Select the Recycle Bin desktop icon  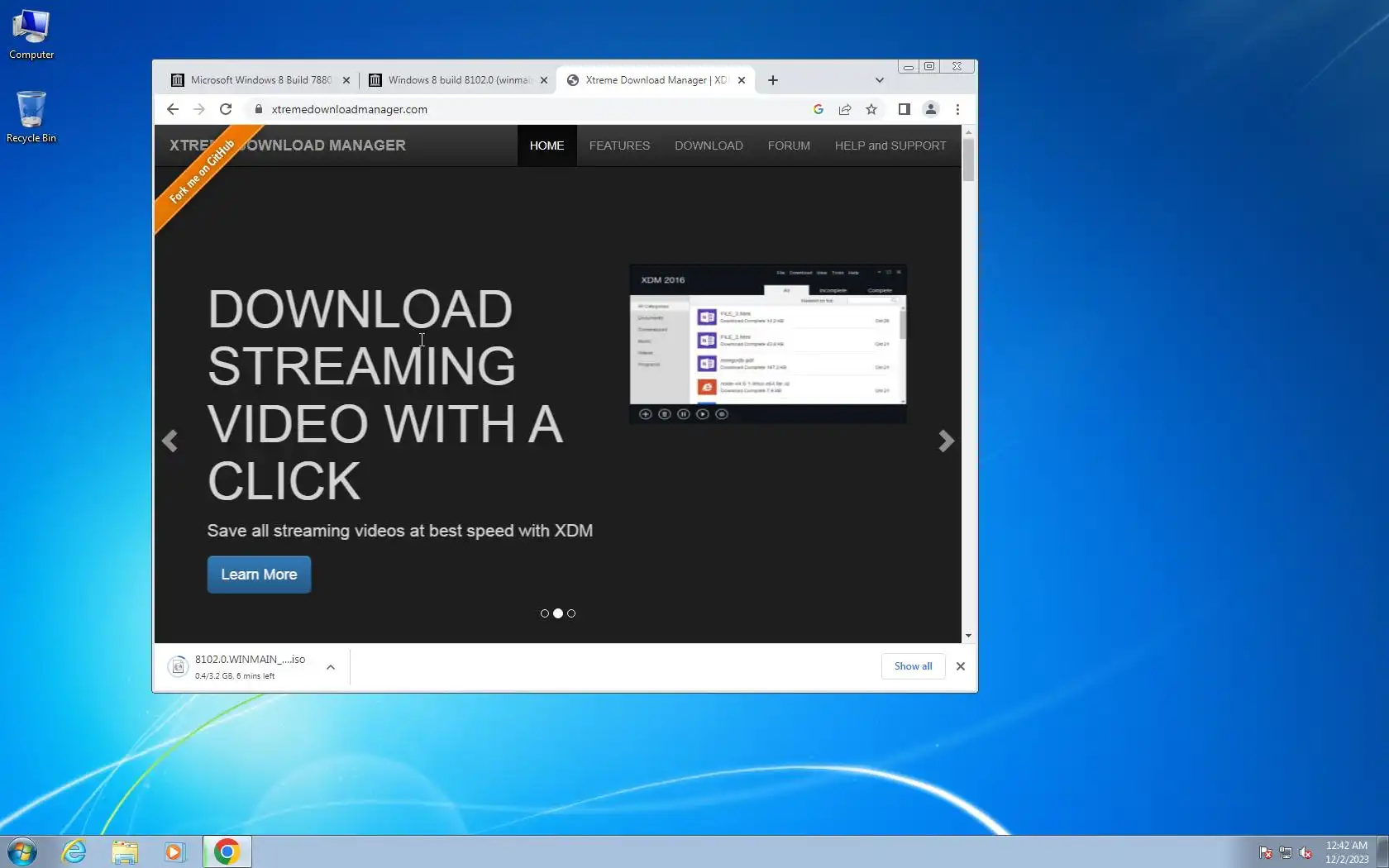[x=31, y=117]
